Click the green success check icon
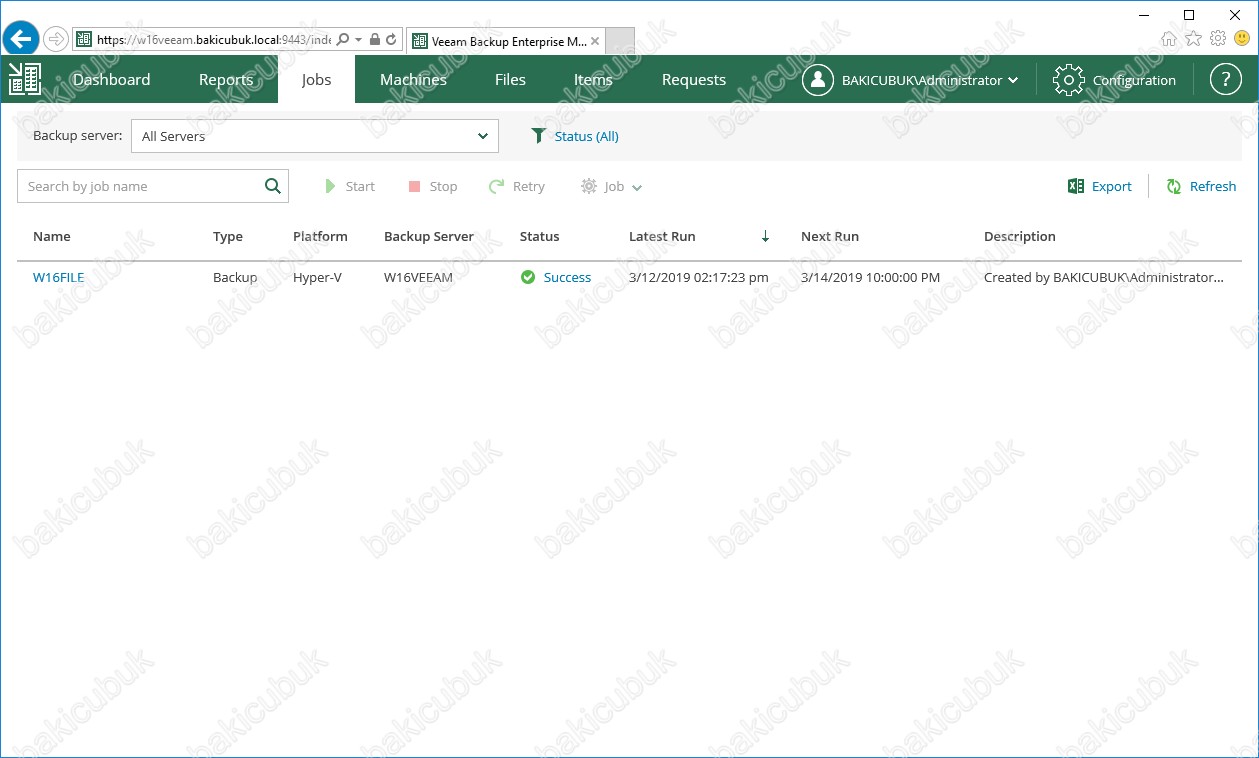 pos(528,277)
